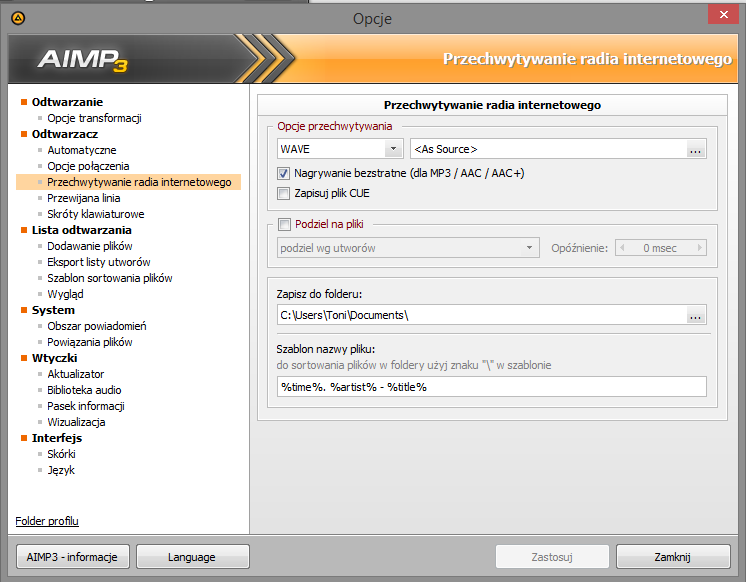Expand the podziel wg utworów dropdown
This screenshot has width=746, height=582.
click(x=408, y=247)
